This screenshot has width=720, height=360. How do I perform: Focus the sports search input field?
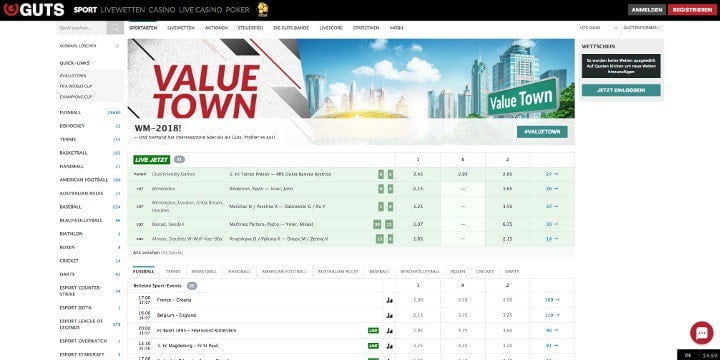click(x=82, y=28)
